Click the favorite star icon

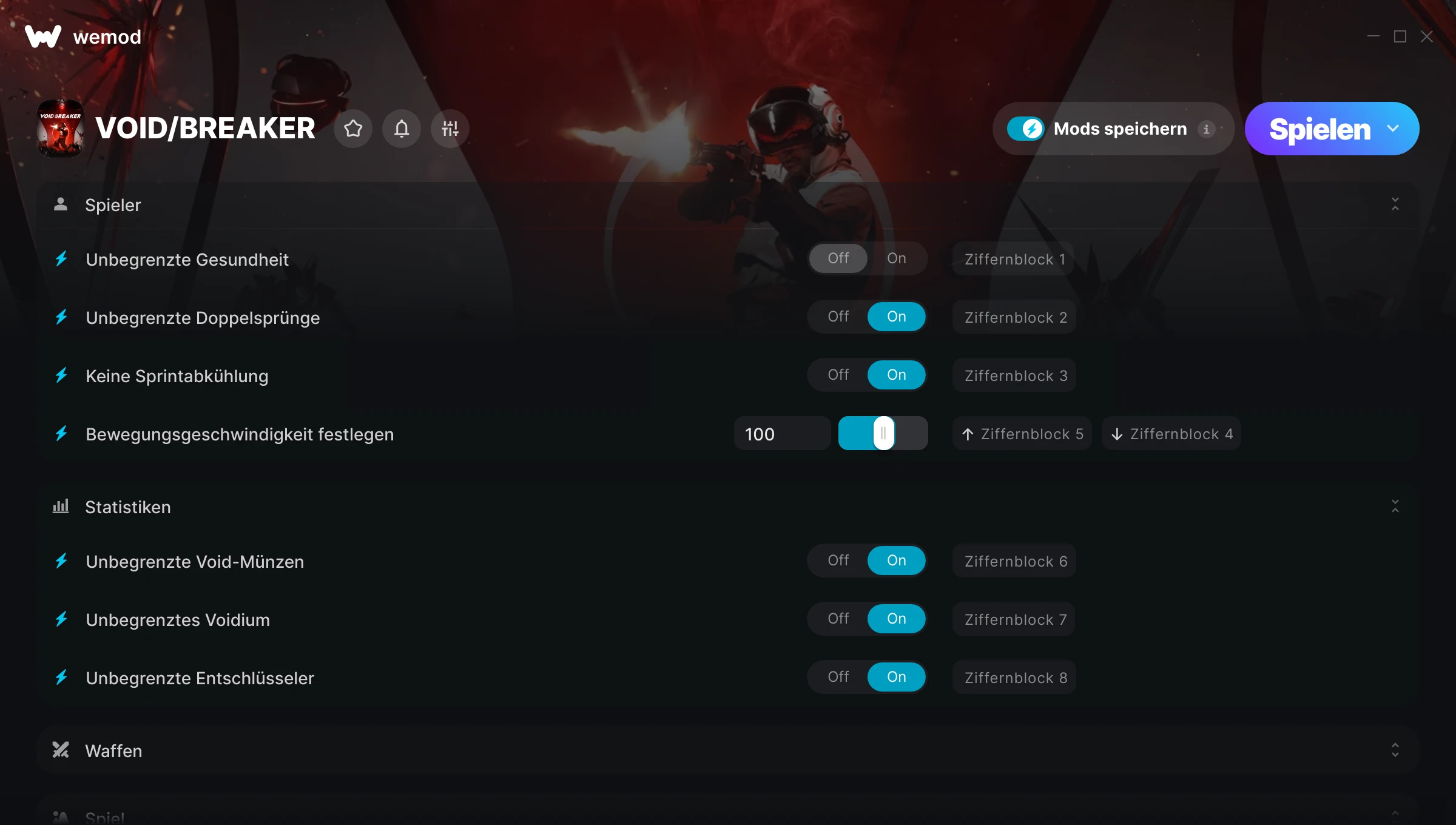click(353, 129)
